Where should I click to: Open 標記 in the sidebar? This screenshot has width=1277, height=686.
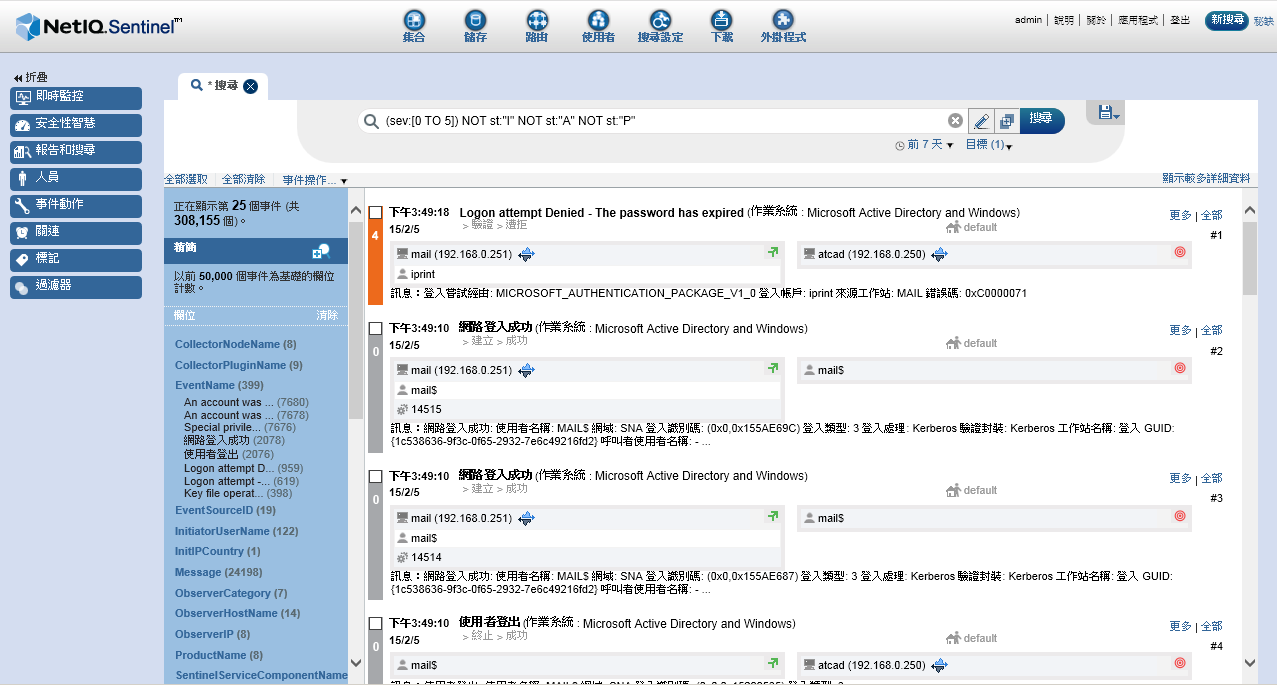click(76, 260)
